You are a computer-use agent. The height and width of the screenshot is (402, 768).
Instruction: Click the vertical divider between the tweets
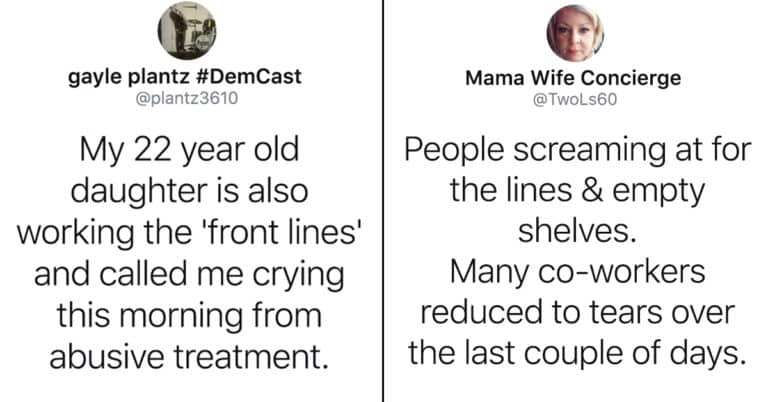(384, 200)
